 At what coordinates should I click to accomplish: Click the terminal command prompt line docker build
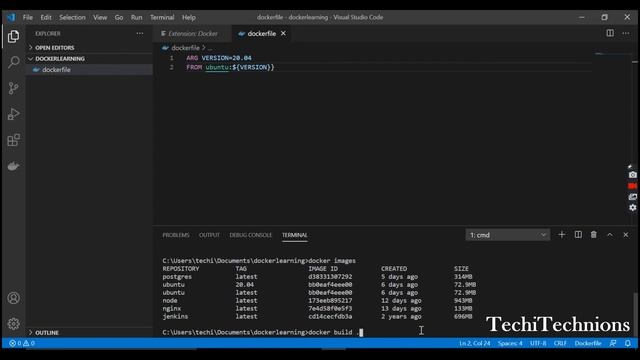[x=262, y=332]
